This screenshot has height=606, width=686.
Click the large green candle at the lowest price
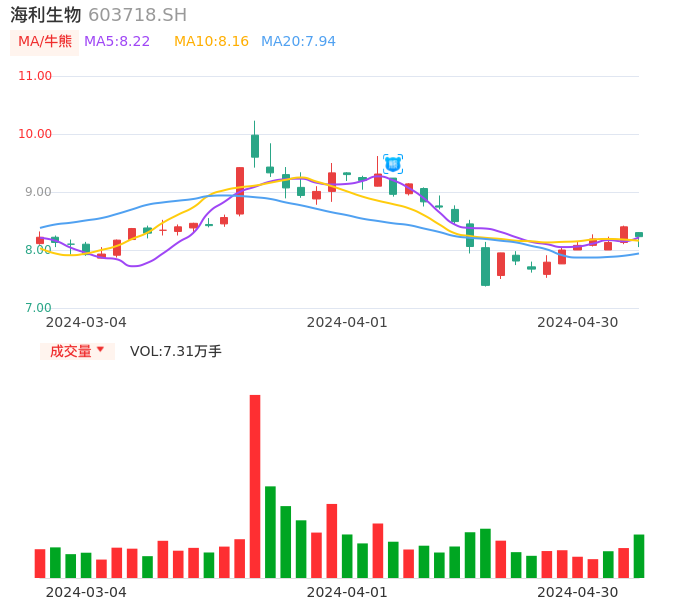(485, 266)
